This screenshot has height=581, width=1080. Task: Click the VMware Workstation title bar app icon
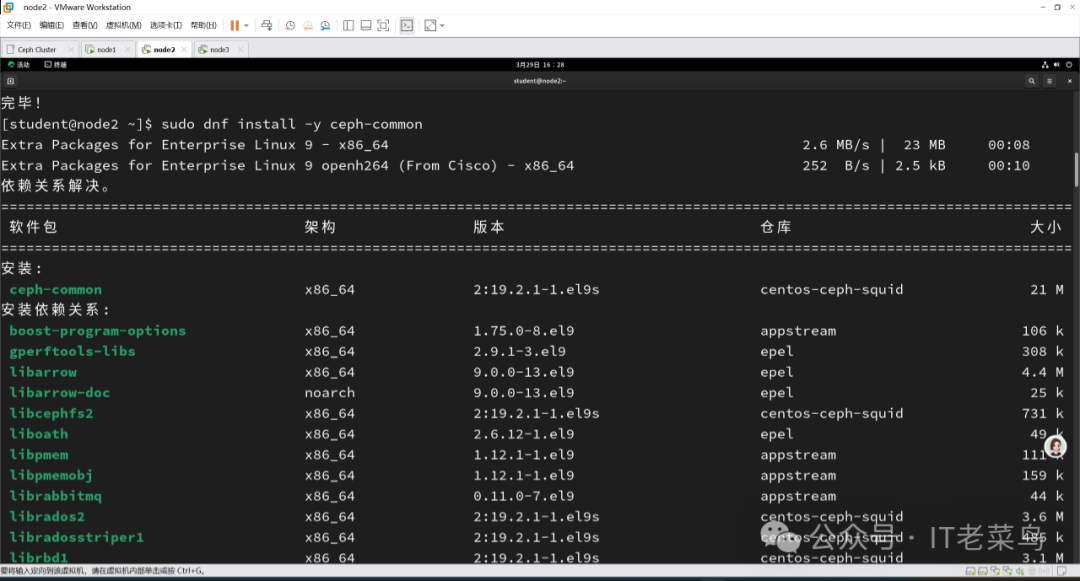pyautogui.click(x=8, y=7)
